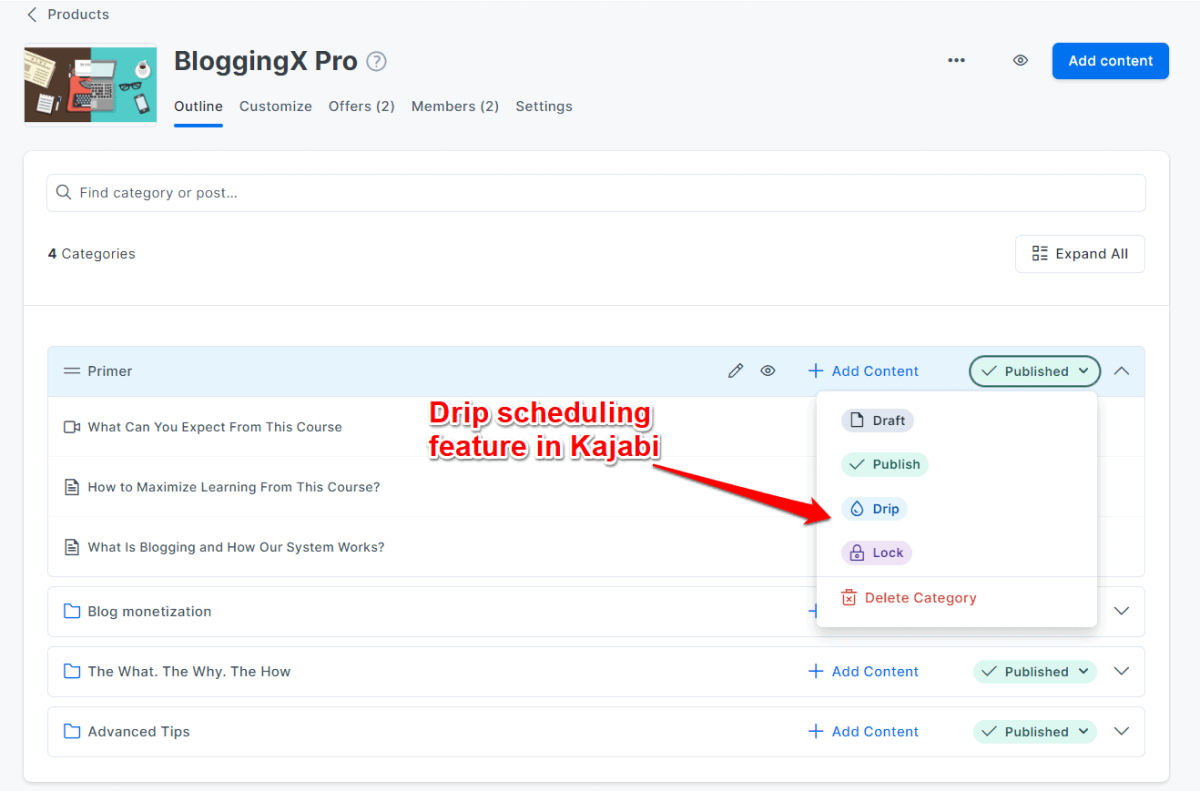The height and width of the screenshot is (791, 1200).
Task: Click Delete Category
Action: click(908, 598)
